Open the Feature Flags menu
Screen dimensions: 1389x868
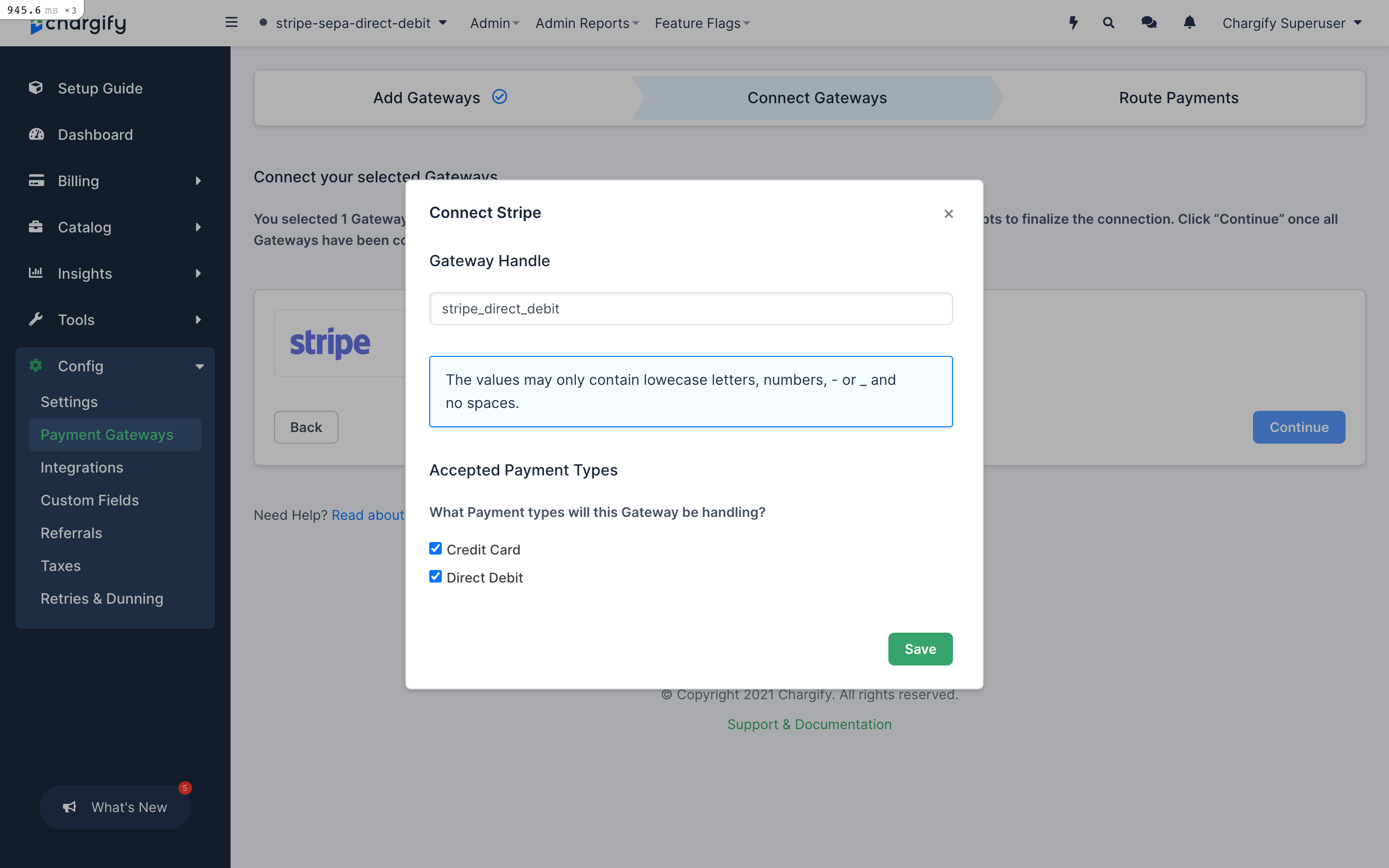pyautogui.click(x=702, y=23)
